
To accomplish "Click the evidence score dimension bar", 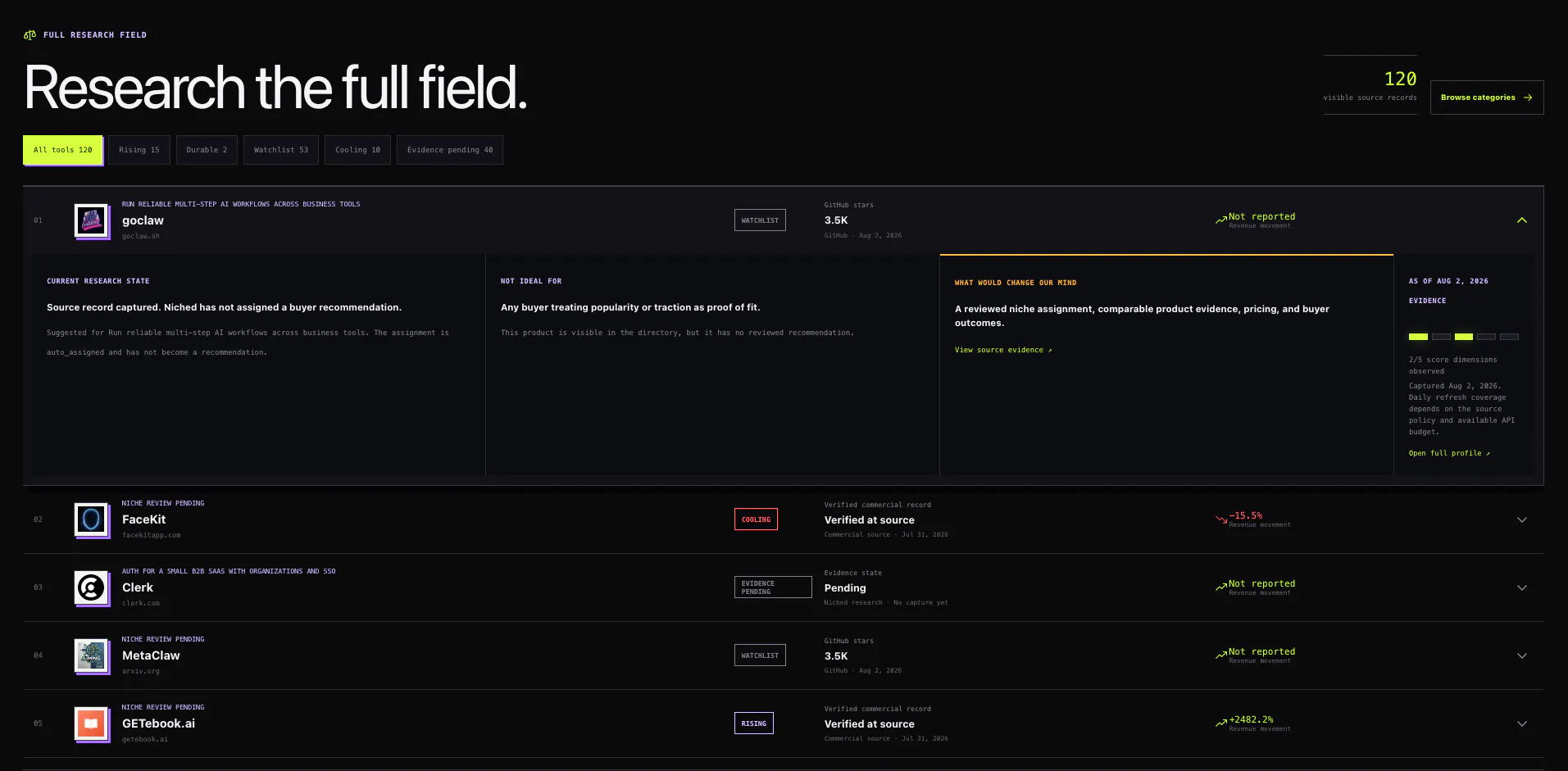I will click(1464, 337).
